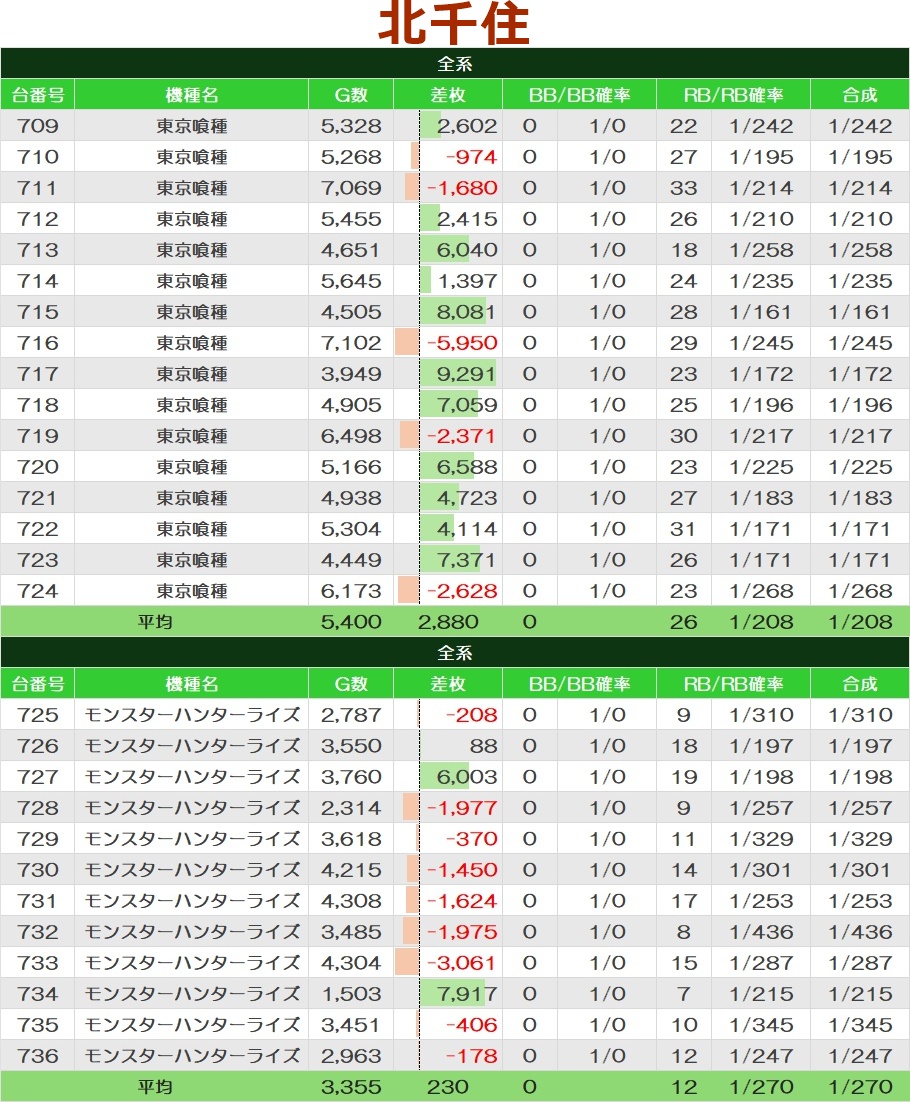This screenshot has width=910, height=1102.
Task: Click the -1,680 difference value
Action: click(x=462, y=188)
